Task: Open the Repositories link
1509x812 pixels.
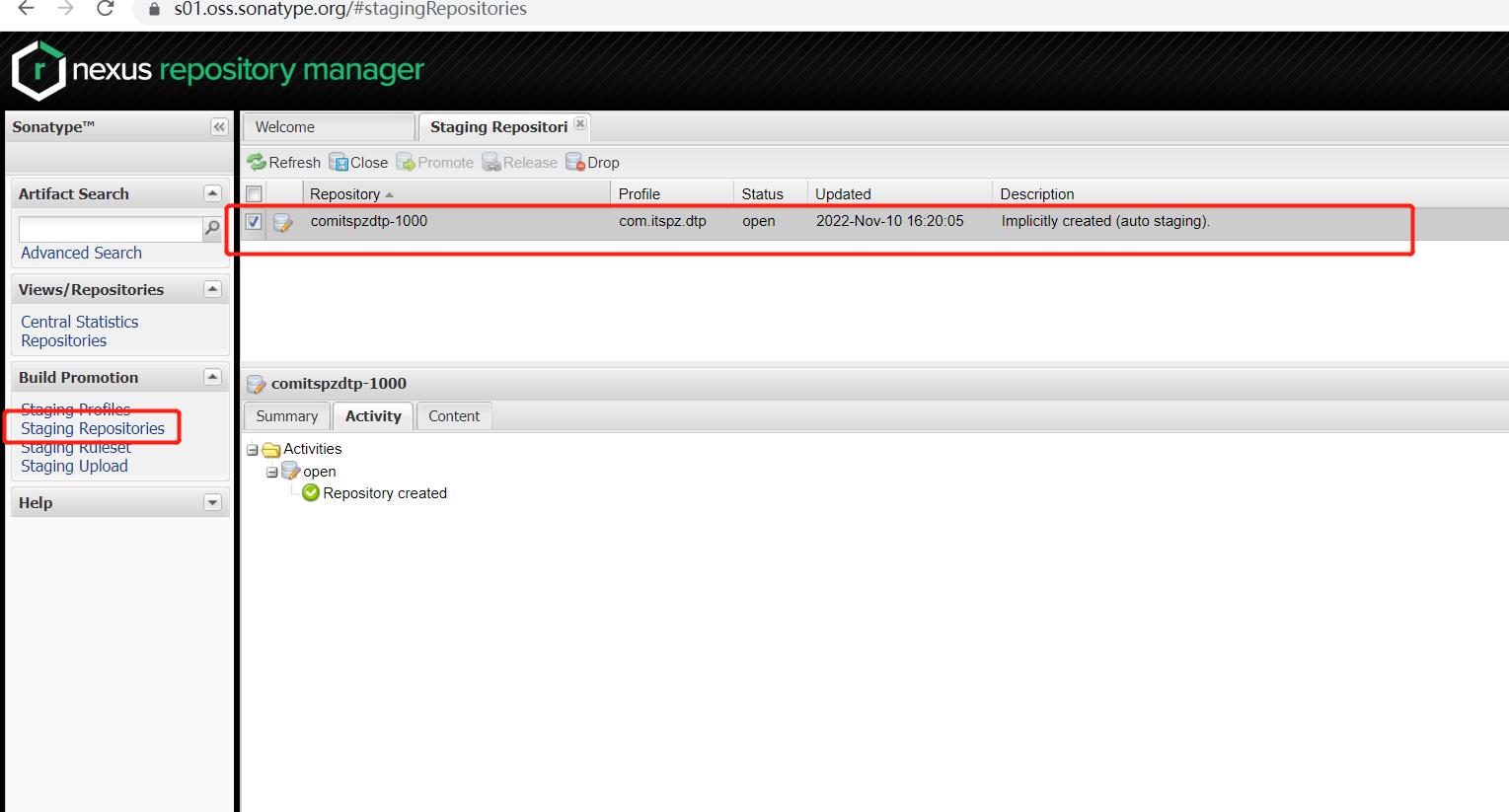Action: click(x=64, y=341)
